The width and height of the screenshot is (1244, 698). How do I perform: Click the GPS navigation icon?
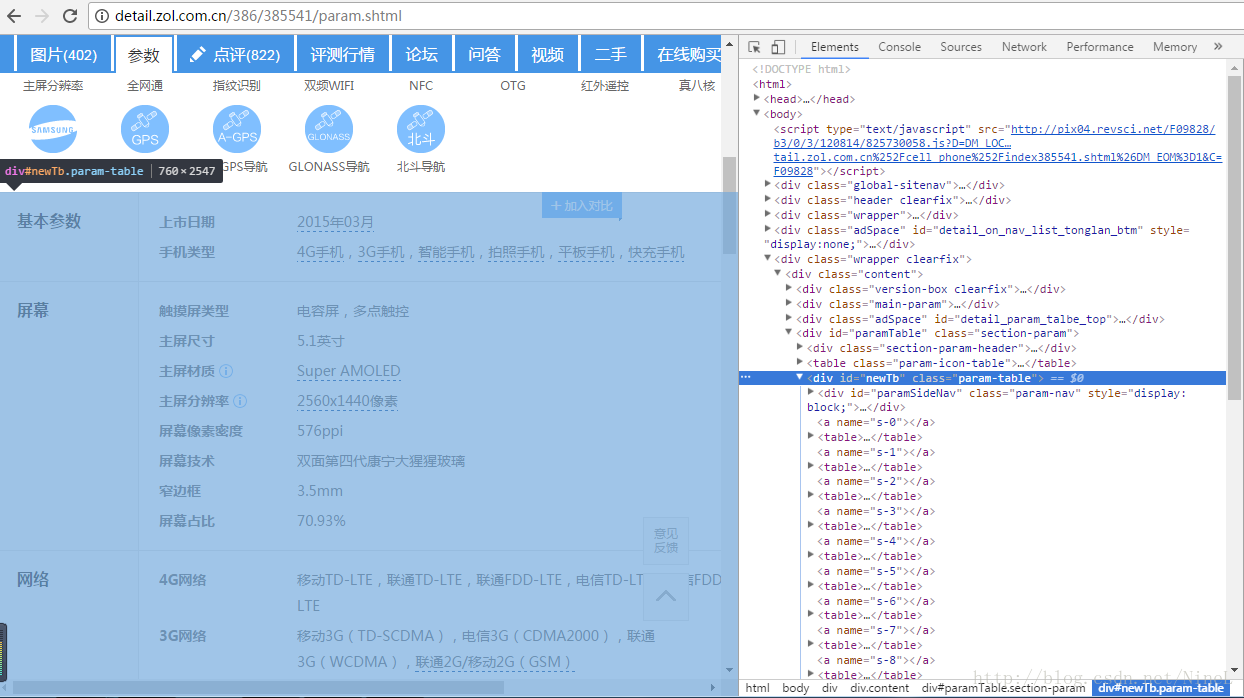coord(145,130)
